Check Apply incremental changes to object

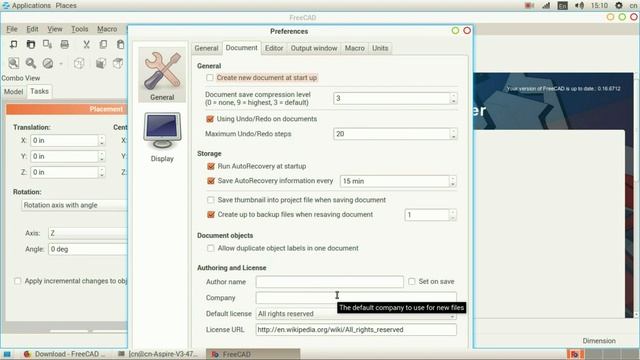point(18,281)
